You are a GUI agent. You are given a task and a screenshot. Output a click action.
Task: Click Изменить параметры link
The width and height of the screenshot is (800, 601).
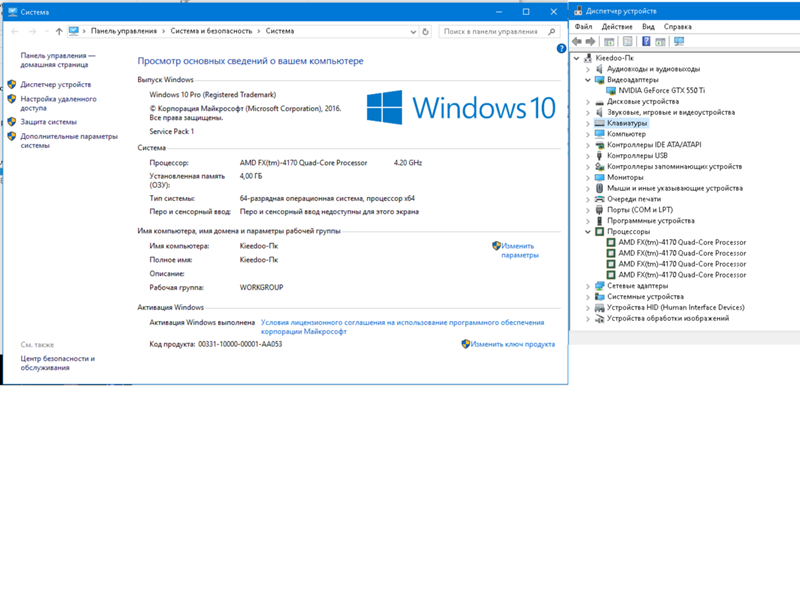519,251
